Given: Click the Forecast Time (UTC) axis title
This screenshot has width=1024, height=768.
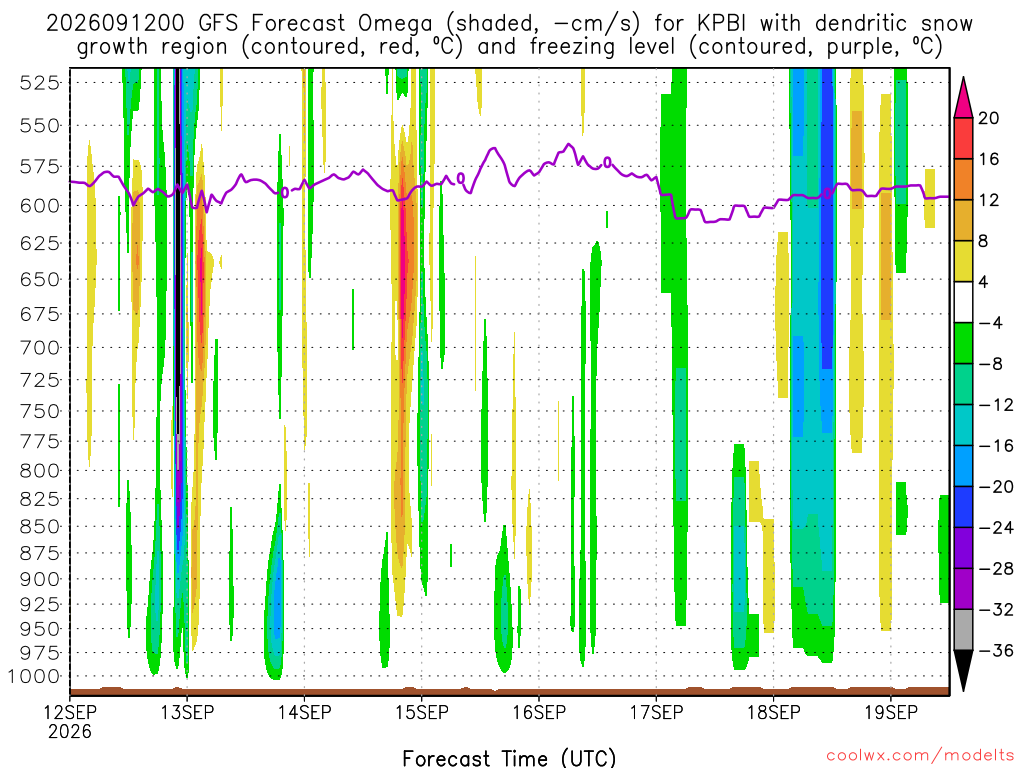Looking at the screenshot, I should click(x=509, y=758).
